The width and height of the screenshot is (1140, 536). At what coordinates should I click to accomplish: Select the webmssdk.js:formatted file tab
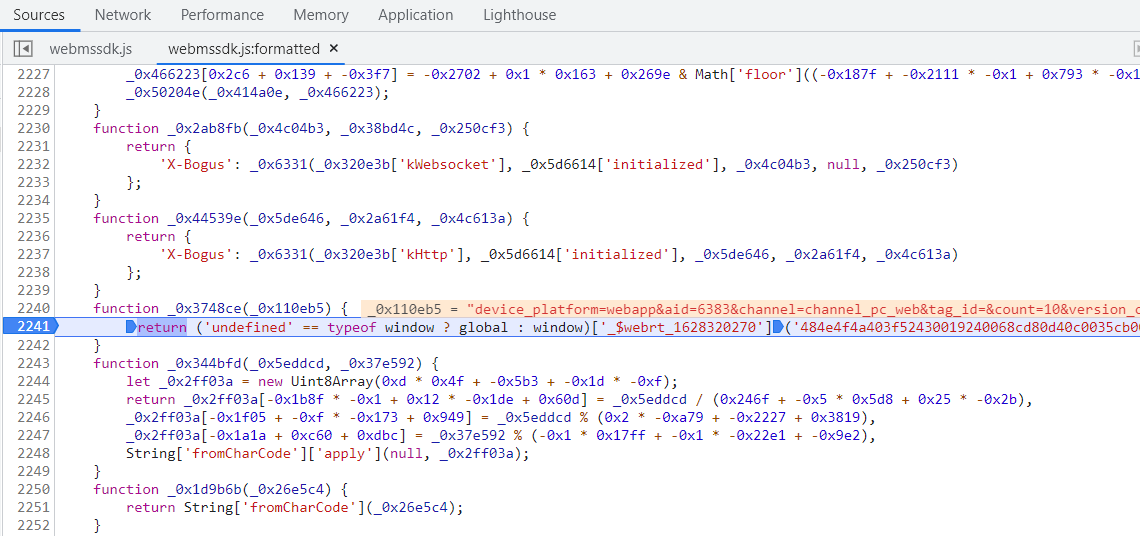(244, 49)
